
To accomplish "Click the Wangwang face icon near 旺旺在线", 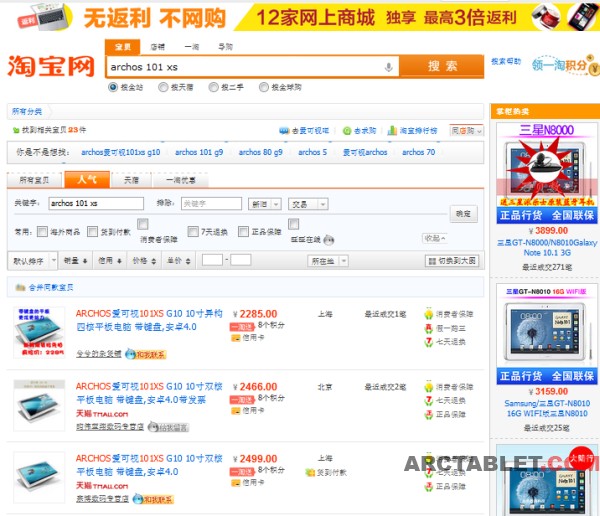I will (329, 240).
